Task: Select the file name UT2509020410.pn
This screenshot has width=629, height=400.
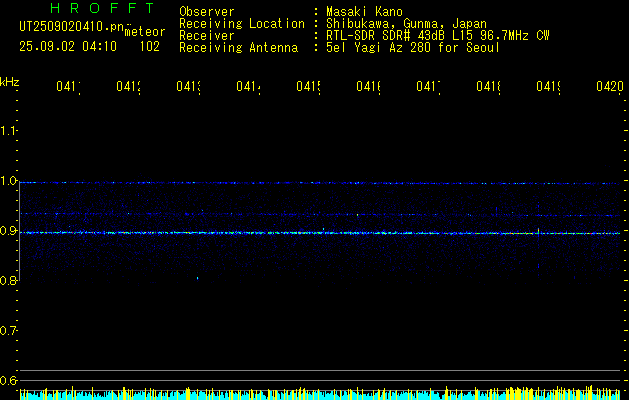Action: [72, 26]
